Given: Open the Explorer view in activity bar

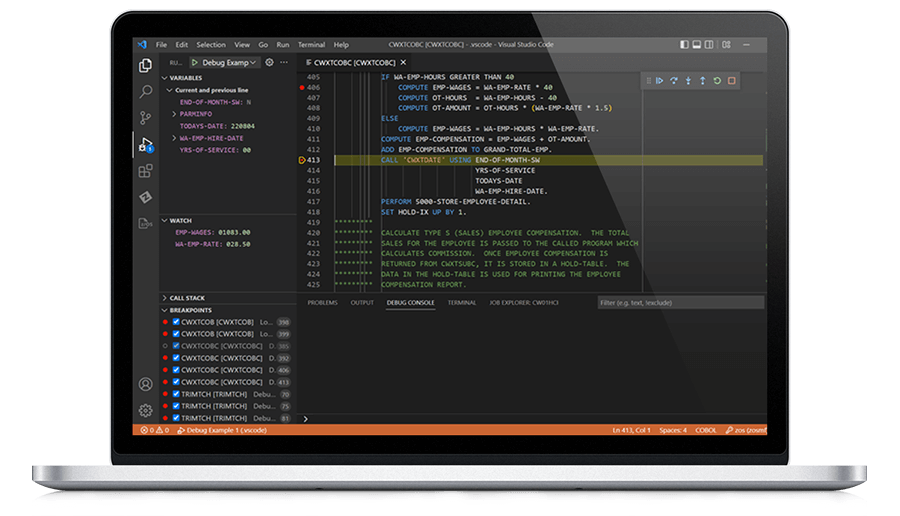Looking at the screenshot, I should click(x=146, y=66).
